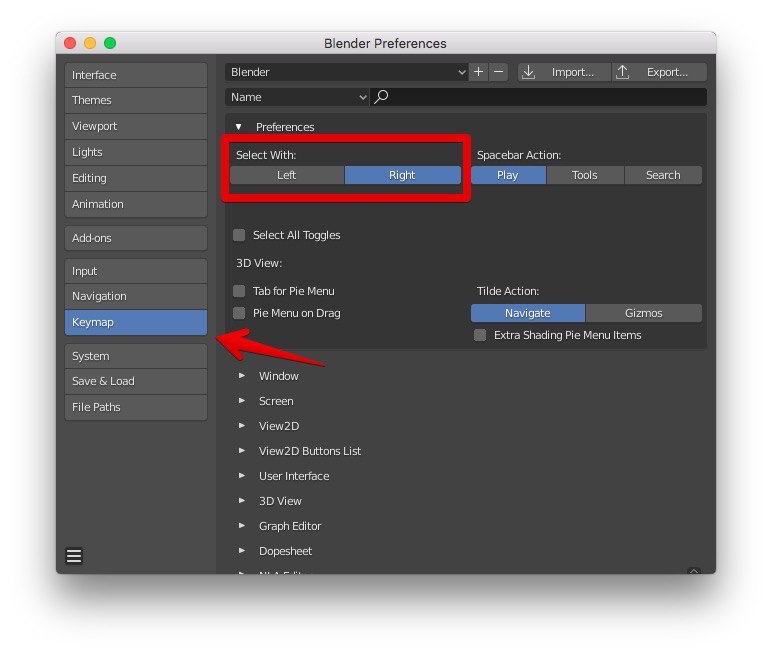Viewport: 772px width, 654px height.
Task: Toggle Extra Shading Pie Menu Items
Action: 480,335
